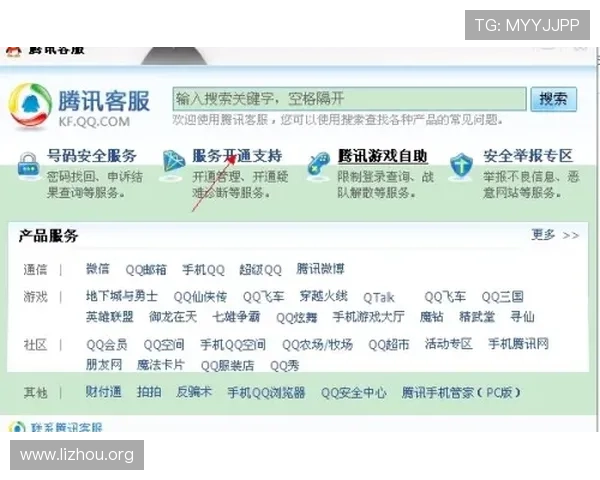Open the 七雄争霸 game link
The image size is (600, 480).
pos(236,317)
